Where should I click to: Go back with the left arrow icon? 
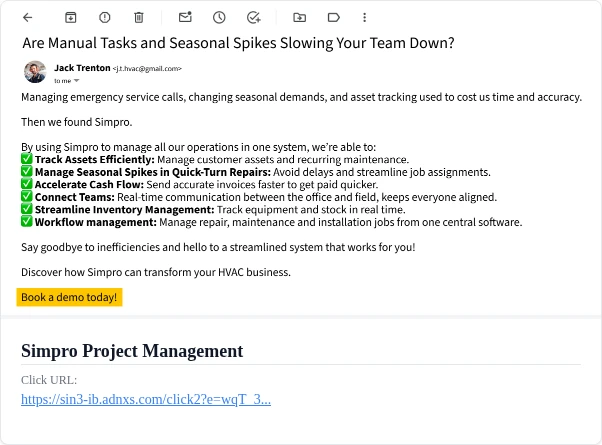coord(28,18)
